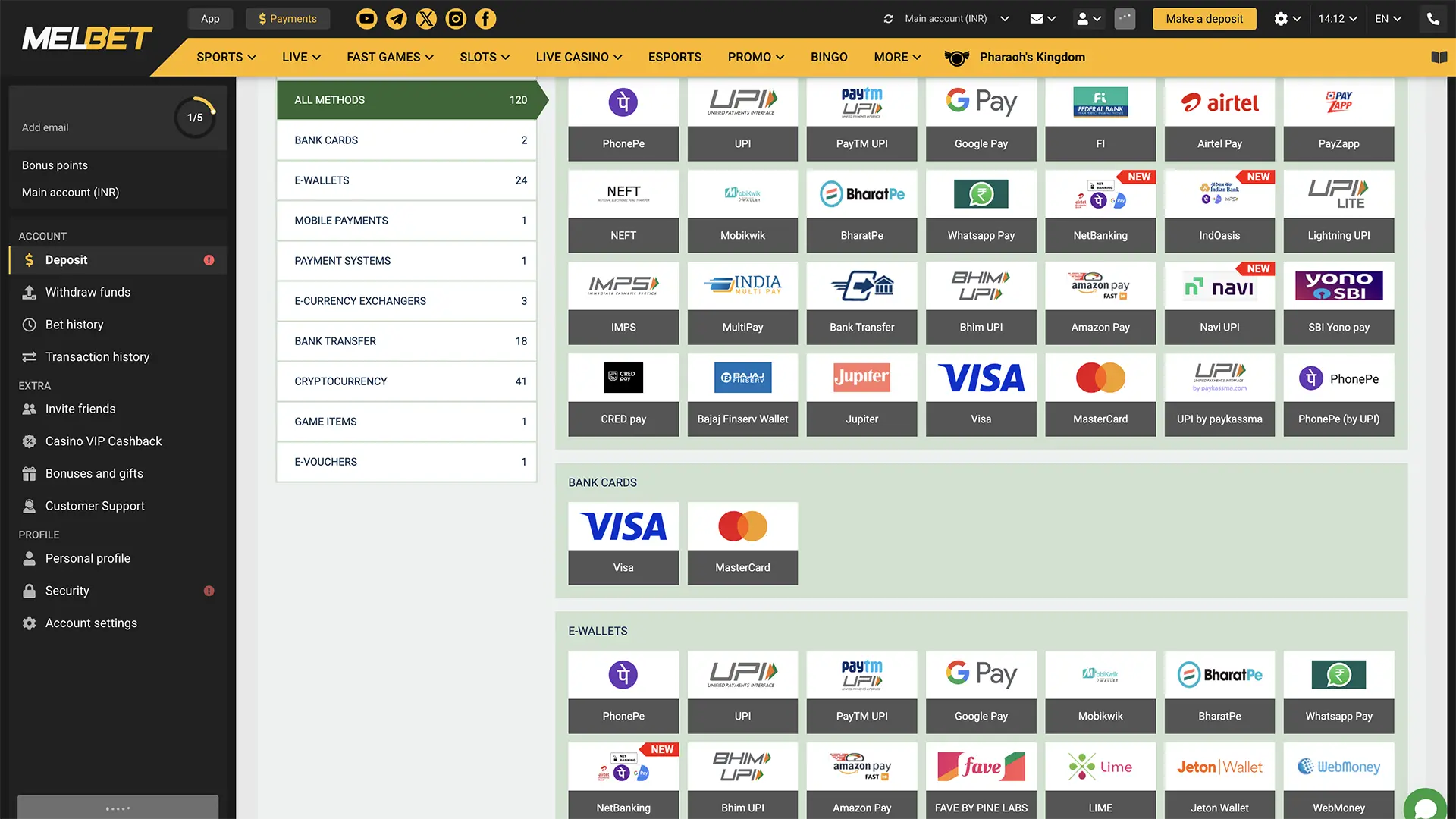Open the YouTube social icon
Image resolution: width=1456 pixels, height=819 pixels.
tap(366, 19)
